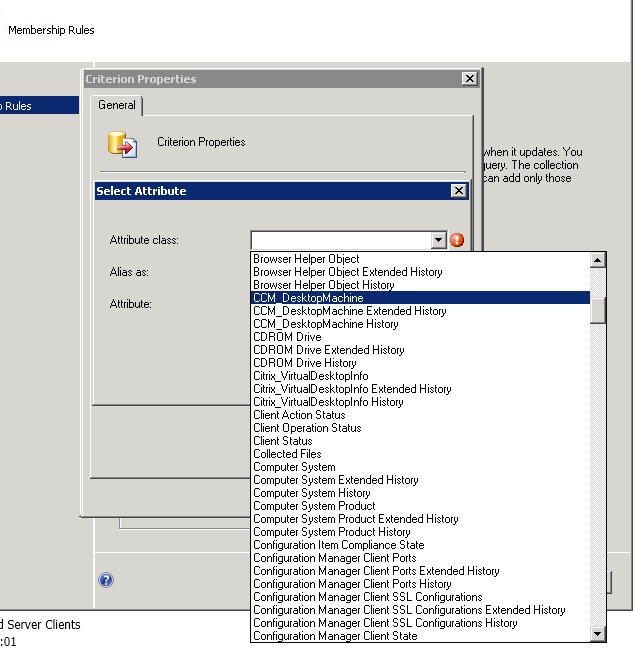Screen dimensions: 633x663
Task: Choose Collected Files attribute class
Action: point(287,454)
